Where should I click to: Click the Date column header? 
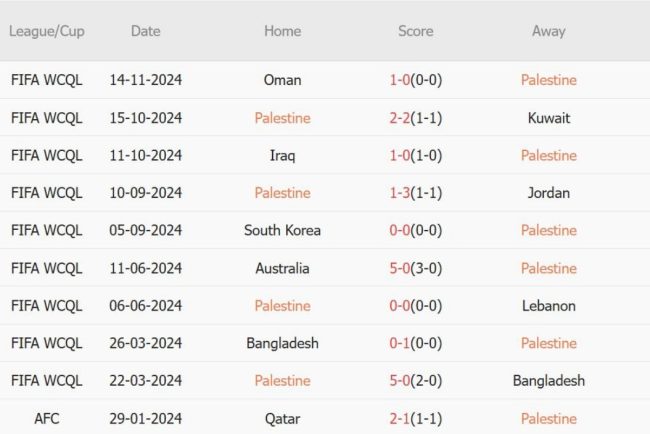(x=145, y=31)
